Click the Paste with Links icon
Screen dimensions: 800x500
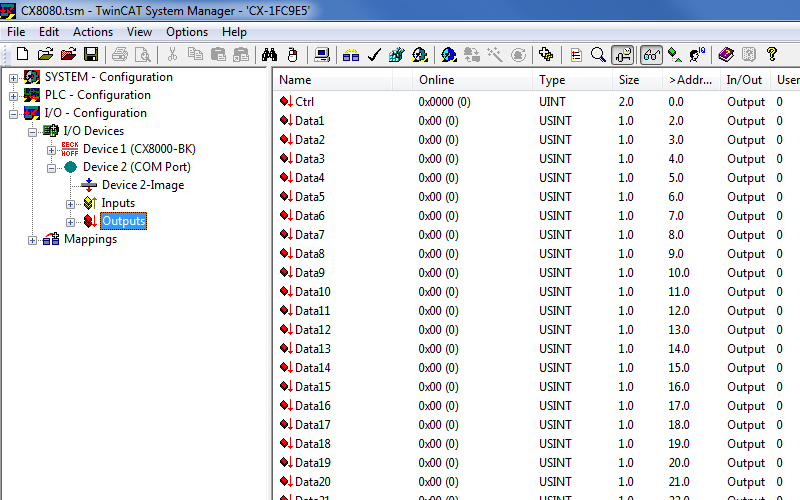click(x=241, y=54)
